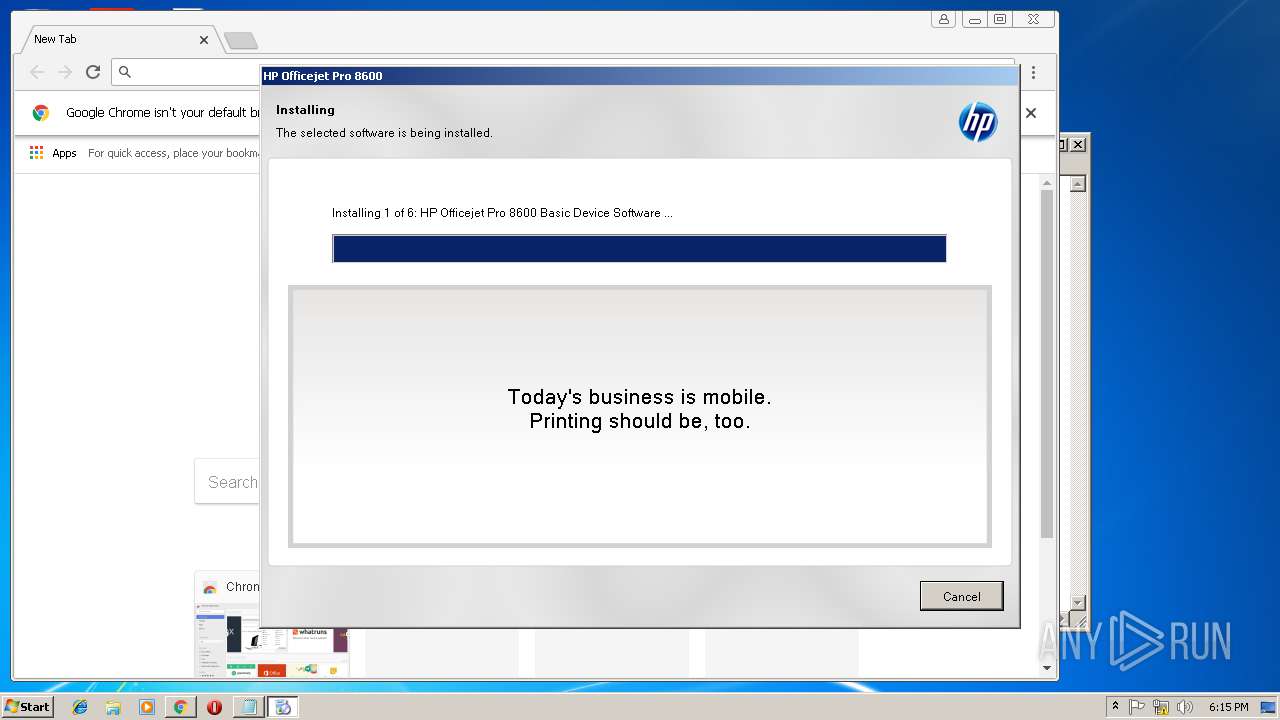Screen dimensions: 1280x720
Task: Open the Action Center flag icon
Action: pyautogui.click(x=1137, y=707)
